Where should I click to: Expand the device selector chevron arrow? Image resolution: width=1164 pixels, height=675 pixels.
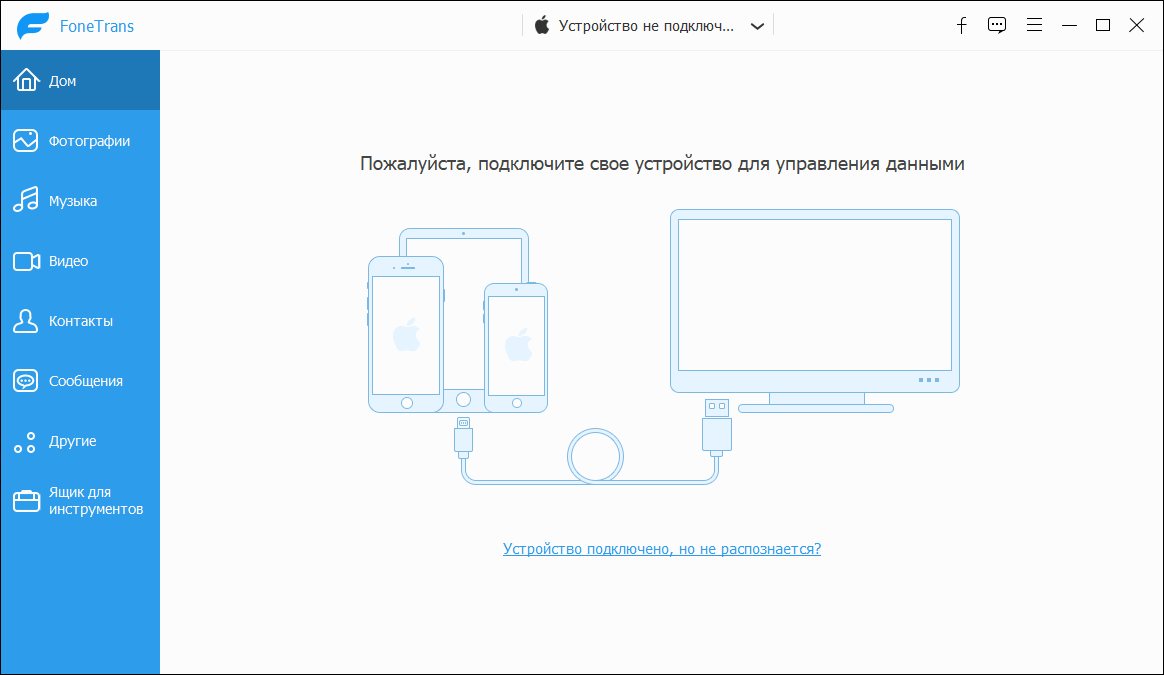757,26
